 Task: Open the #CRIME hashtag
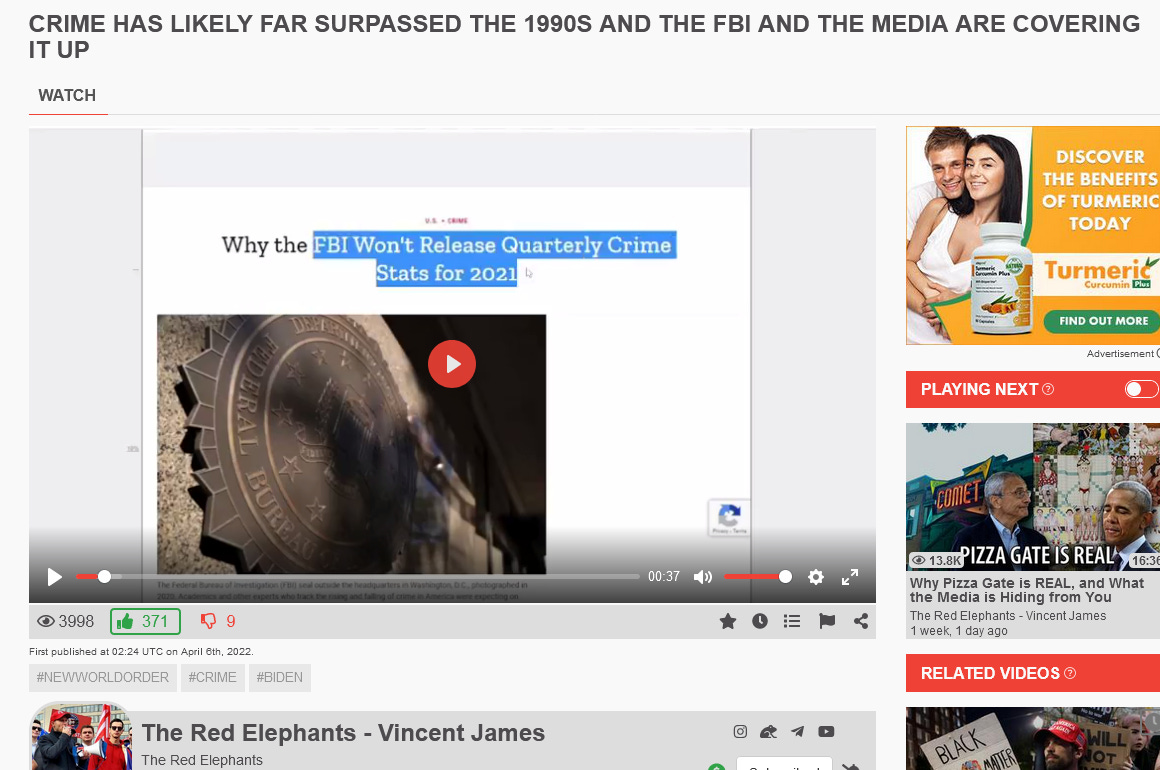pyautogui.click(x=212, y=678)
